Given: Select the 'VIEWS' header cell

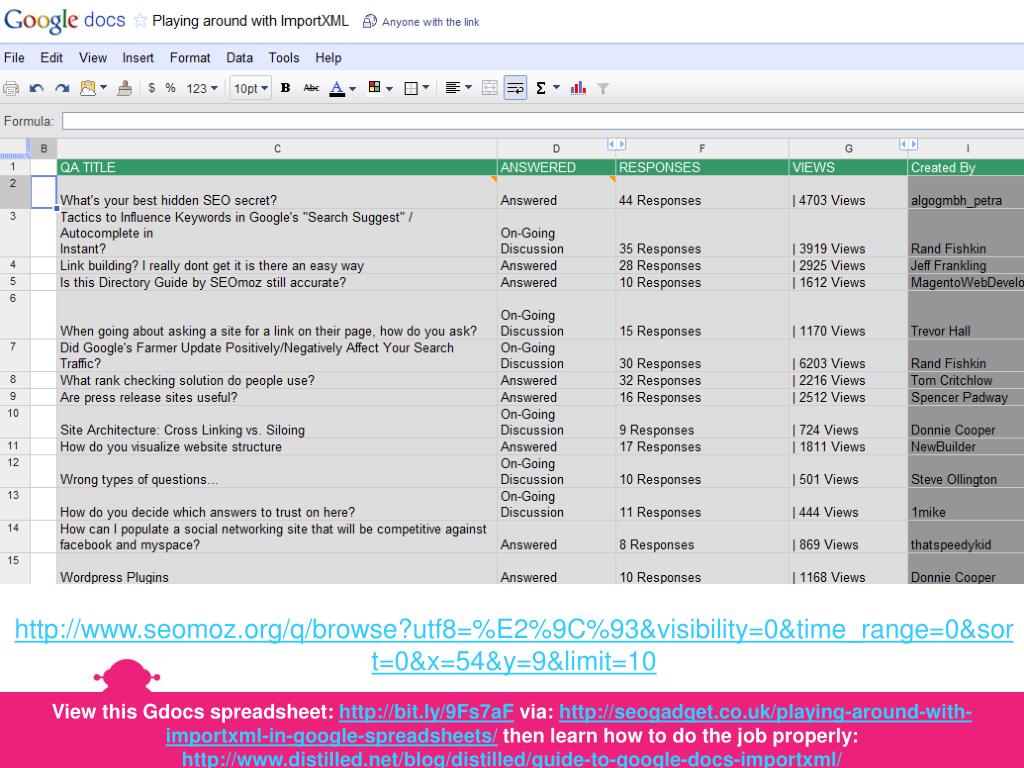Looking at the screenshot, I should point(848,167).
